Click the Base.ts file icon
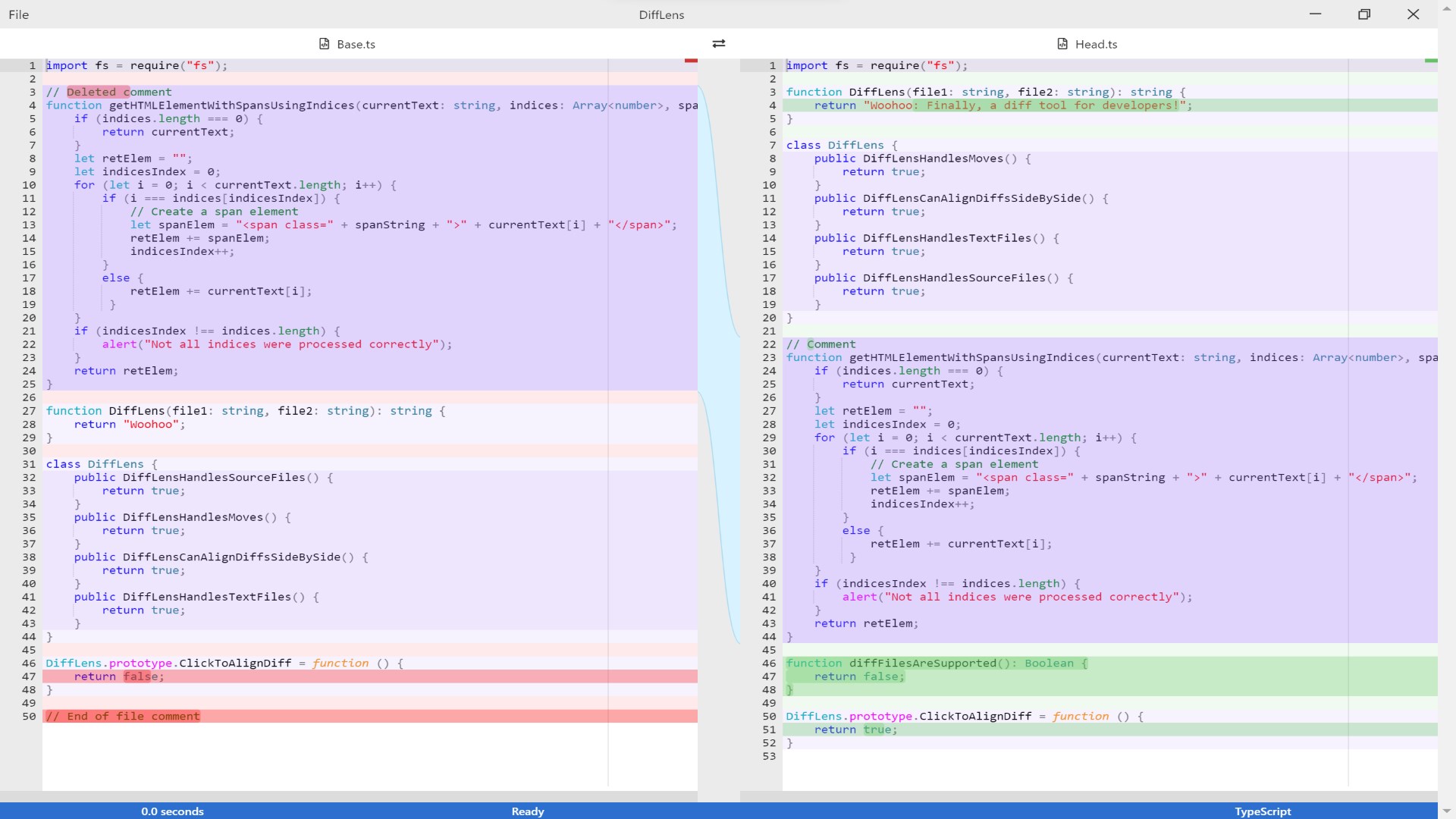This screenshot has width=1456, height=819. pyautogui.click(x=325, y=44)
